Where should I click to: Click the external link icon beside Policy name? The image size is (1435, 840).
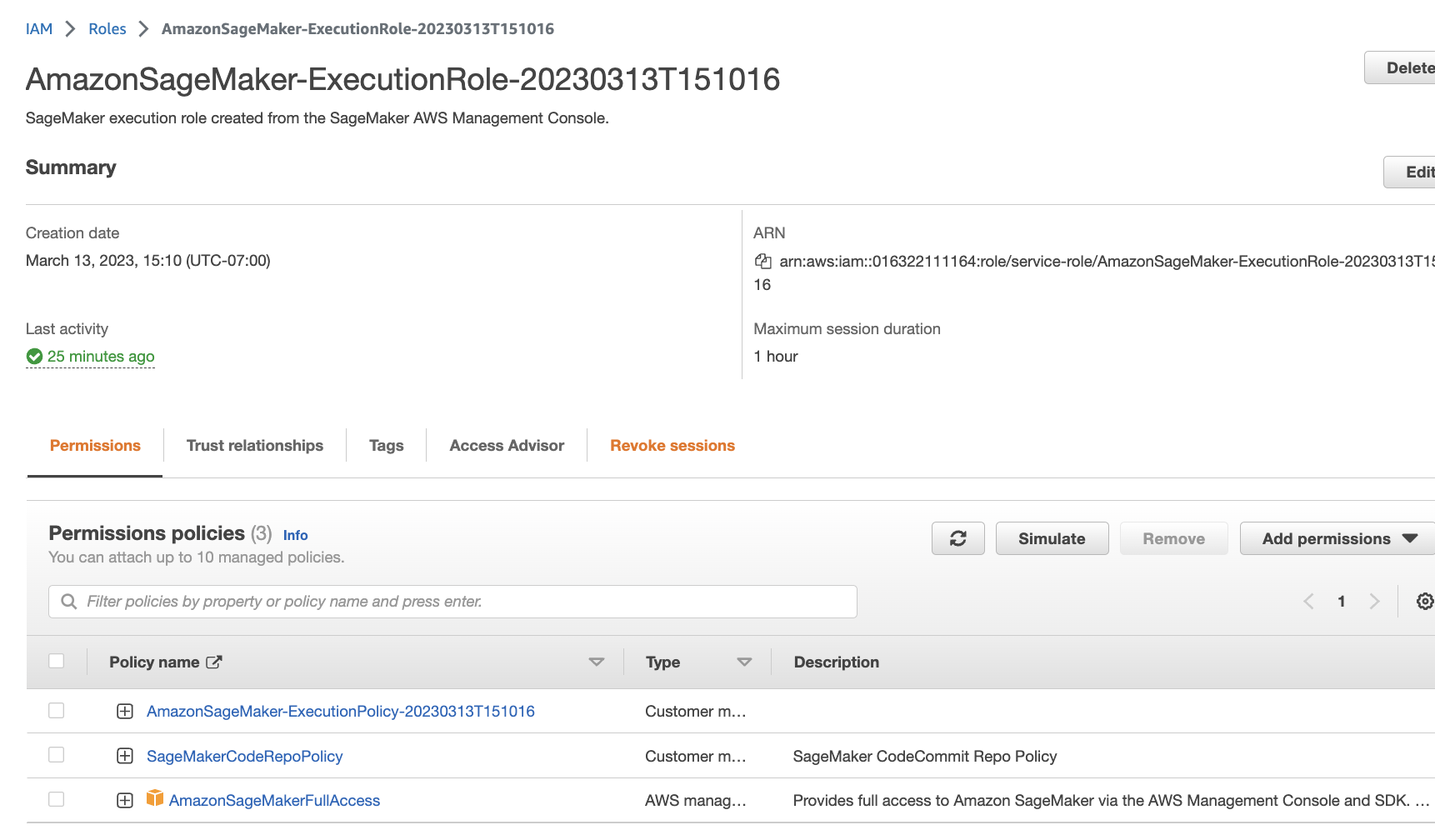[214, 662]
